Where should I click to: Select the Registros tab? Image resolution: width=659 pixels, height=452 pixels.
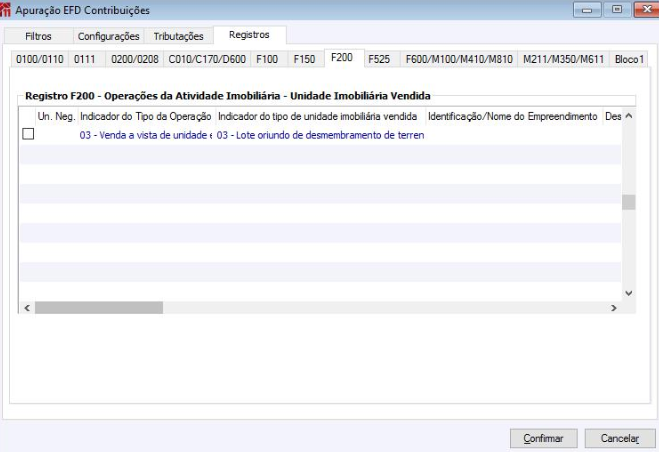(x=250, y=35)
